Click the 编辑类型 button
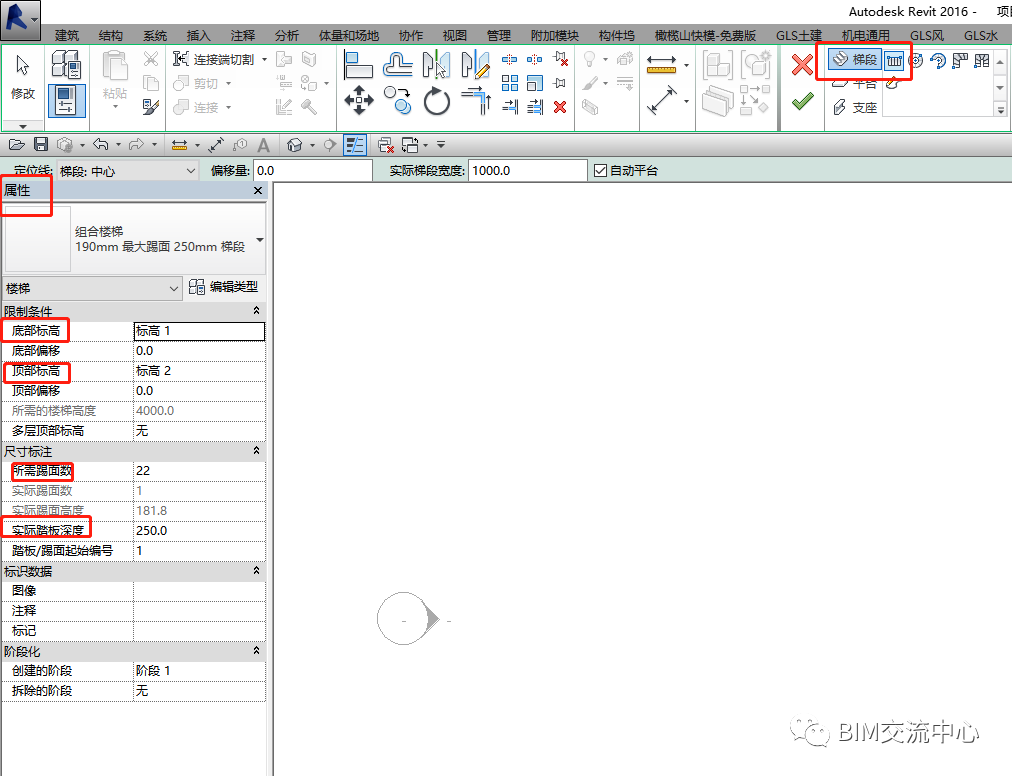Viewport: 1012px width, 776px height. coord(224,287)
